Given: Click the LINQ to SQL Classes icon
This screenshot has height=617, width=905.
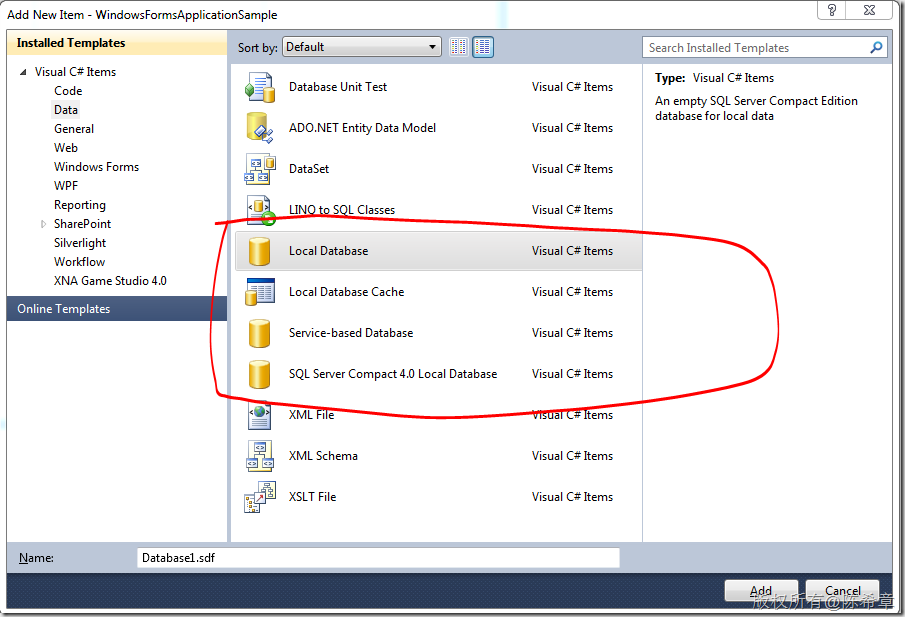Looking at the screenshot, I should tap(261, 210).
